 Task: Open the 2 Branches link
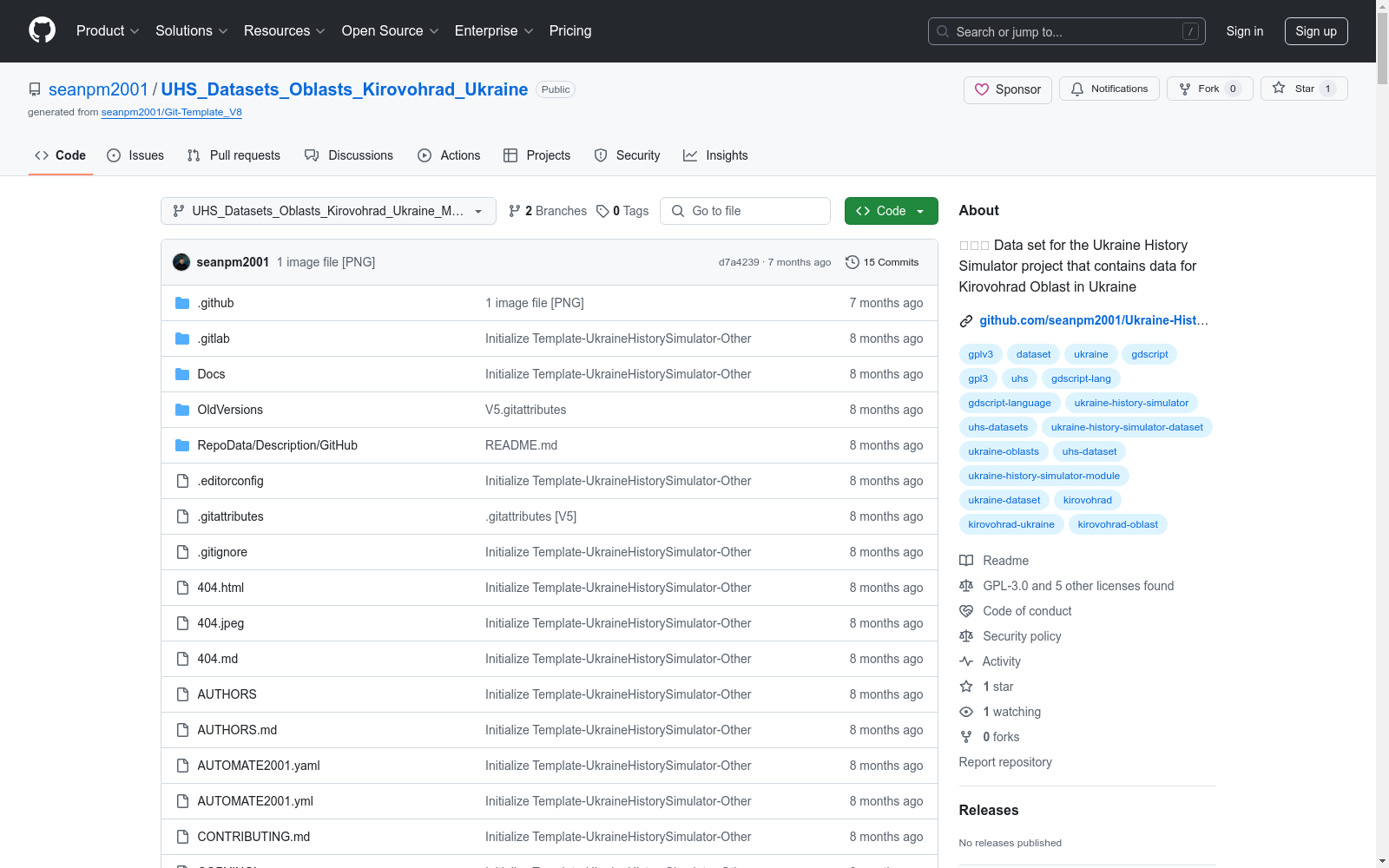[x=548, y=211]
